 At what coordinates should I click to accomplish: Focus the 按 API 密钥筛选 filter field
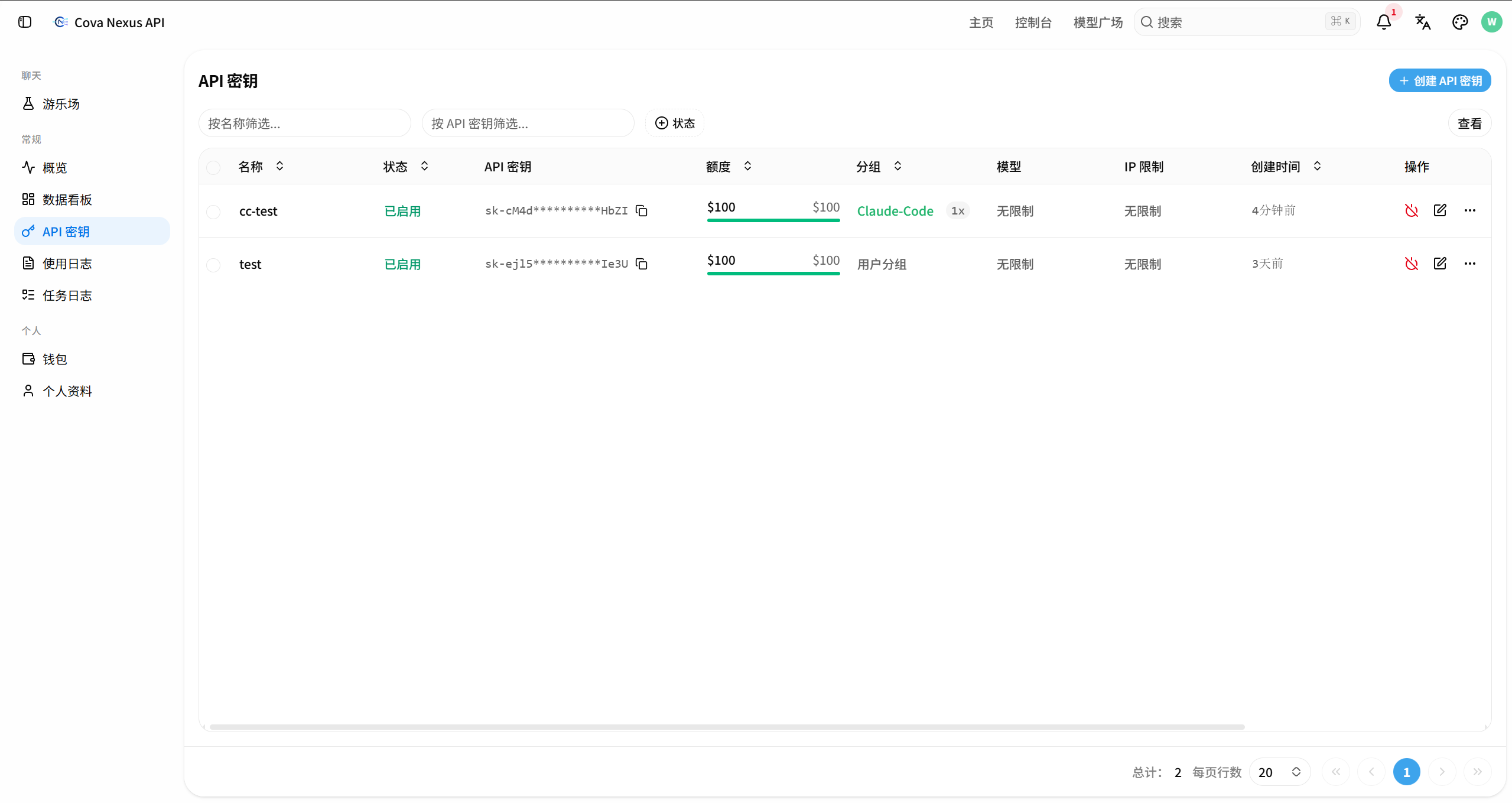[528, 123]
